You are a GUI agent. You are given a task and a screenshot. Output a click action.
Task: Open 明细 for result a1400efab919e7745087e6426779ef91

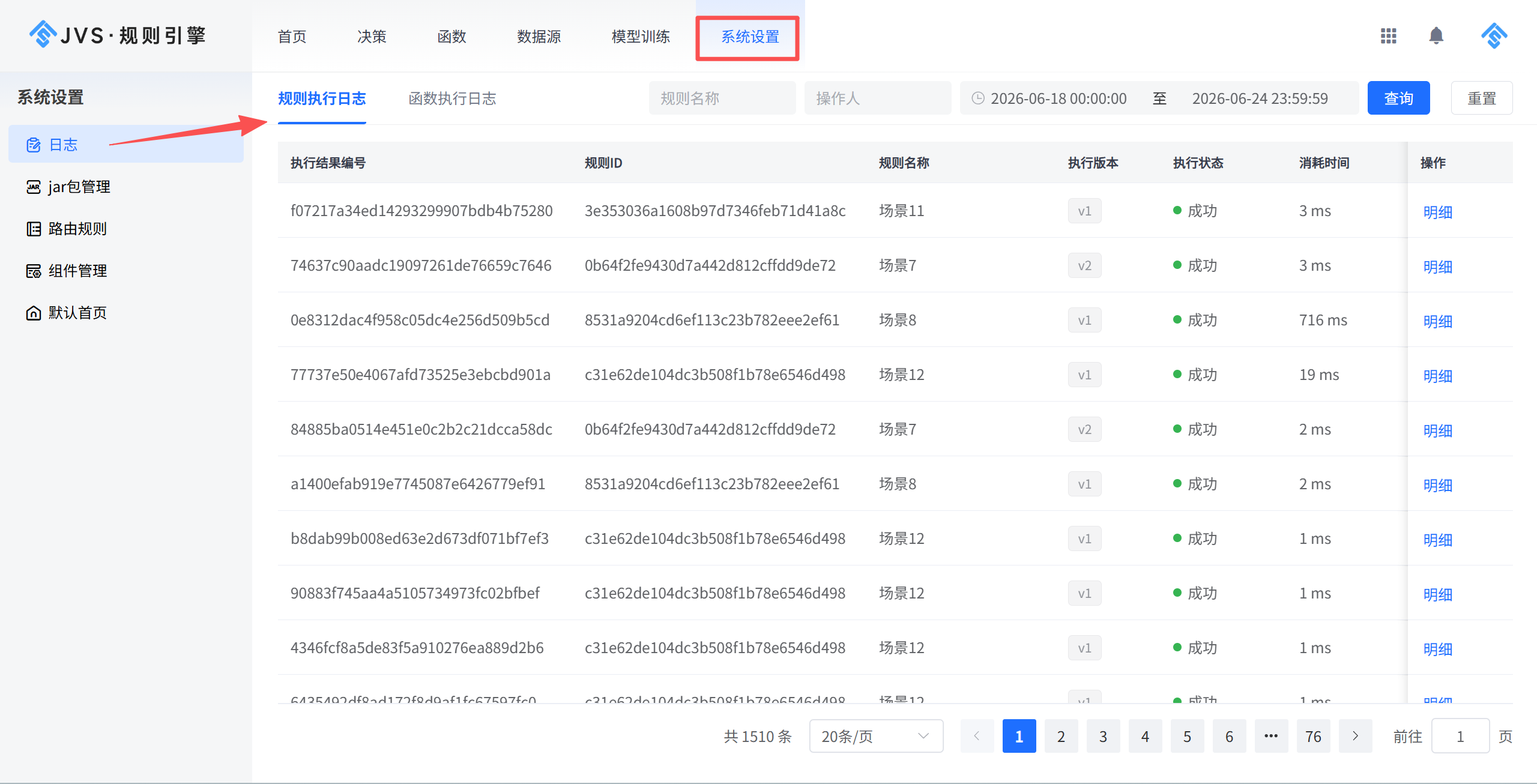coord(1437,485)
